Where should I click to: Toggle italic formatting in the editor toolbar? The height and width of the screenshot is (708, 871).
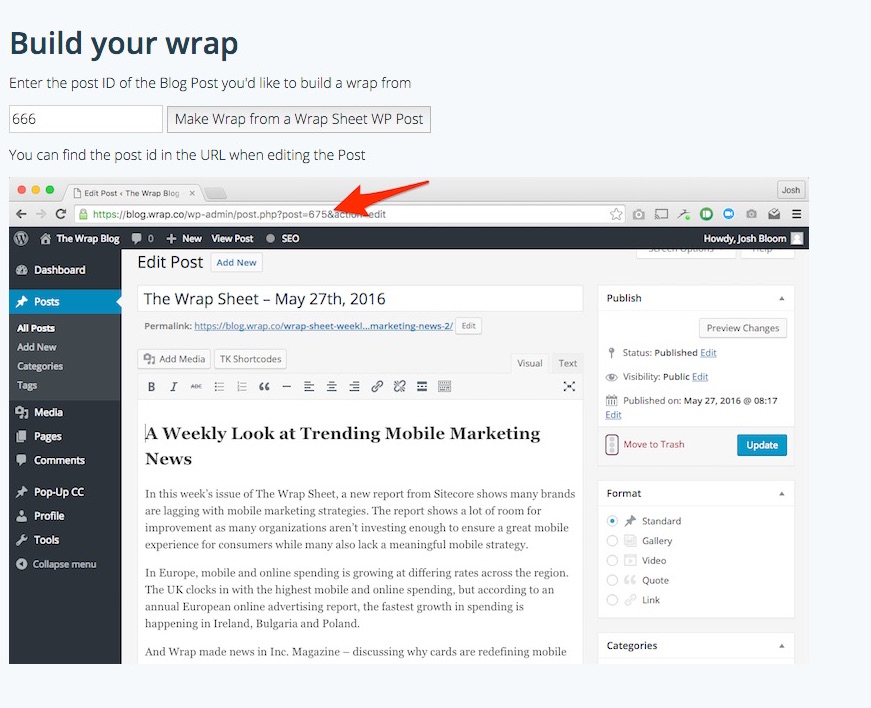(x=173, y=386)
